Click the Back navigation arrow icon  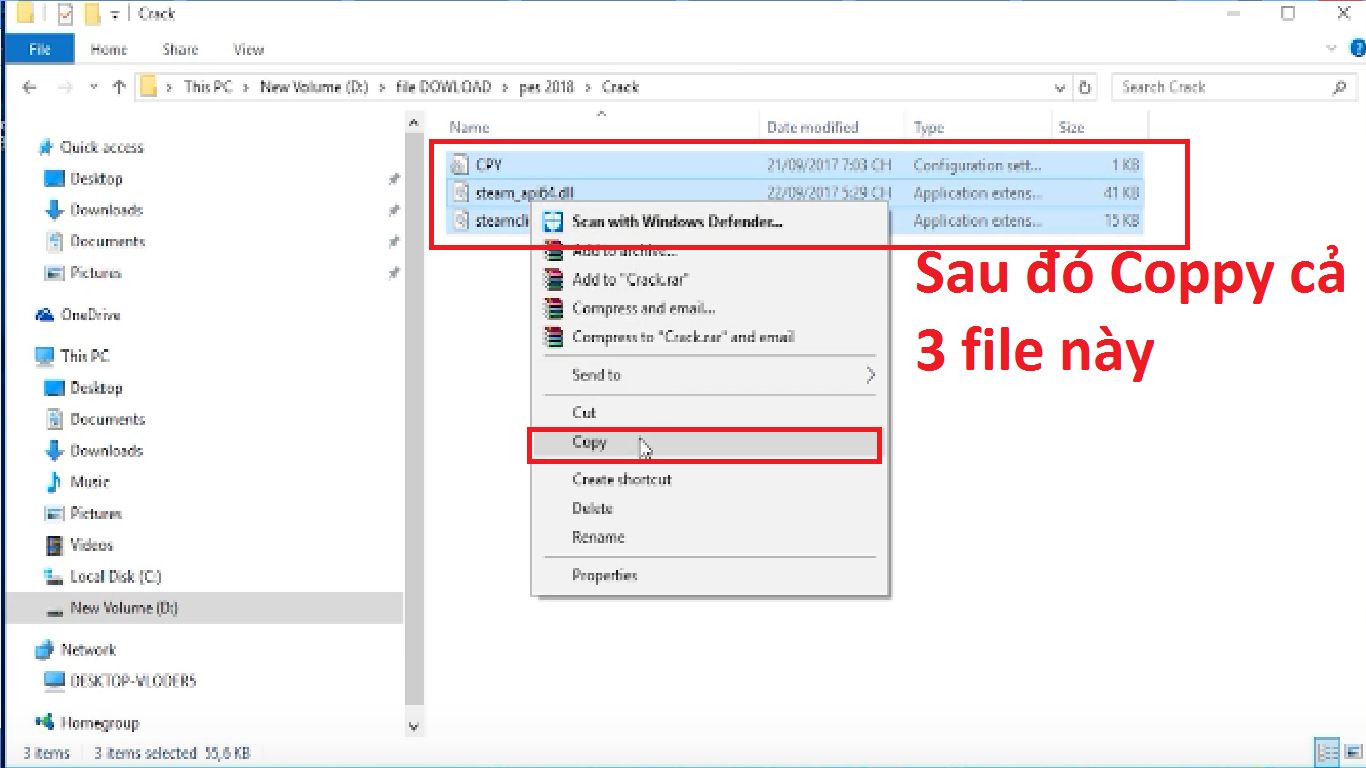pyautogui.click(x=29, y=87)
